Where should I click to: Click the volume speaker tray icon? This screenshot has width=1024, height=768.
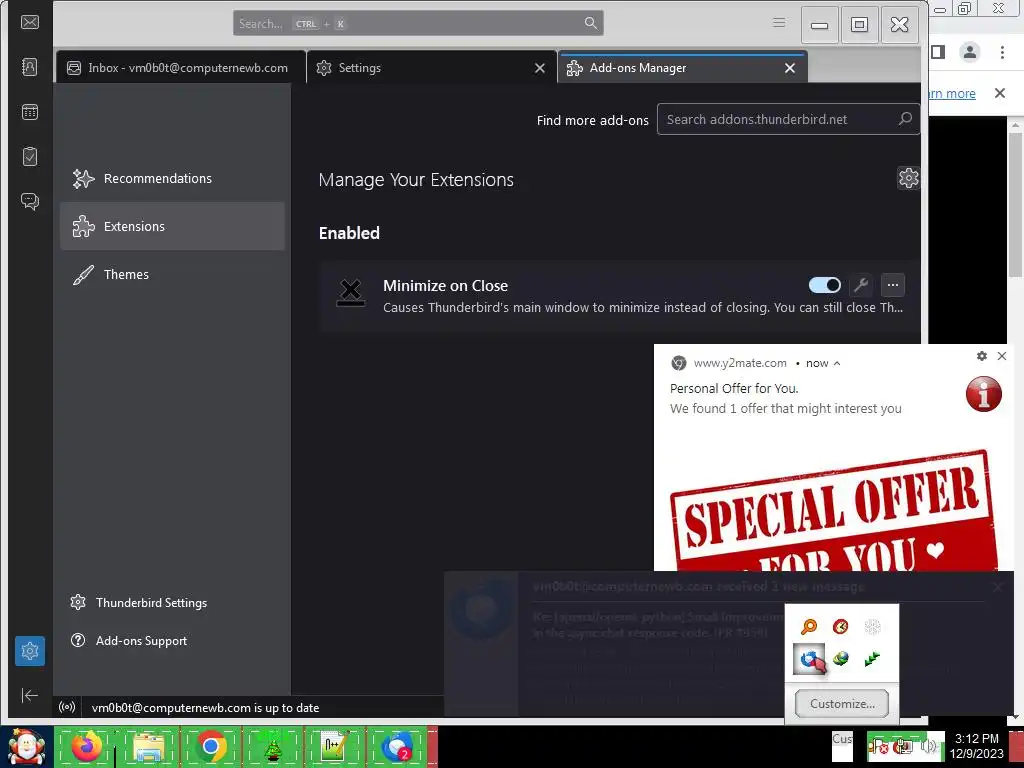930,746
